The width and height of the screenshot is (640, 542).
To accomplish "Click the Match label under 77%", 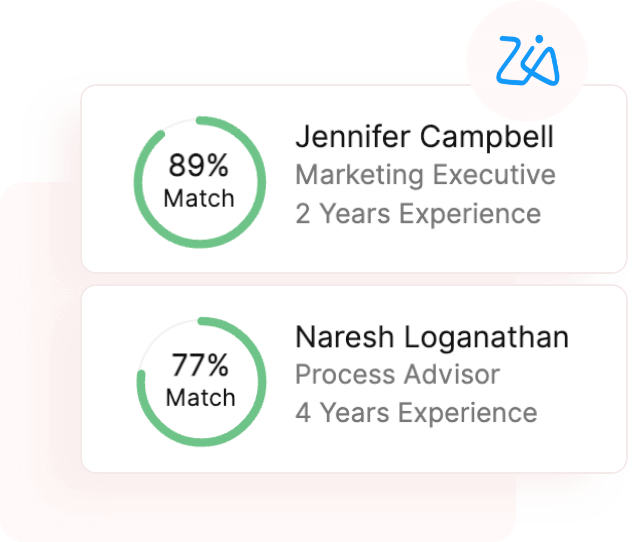I will (200, 397).
